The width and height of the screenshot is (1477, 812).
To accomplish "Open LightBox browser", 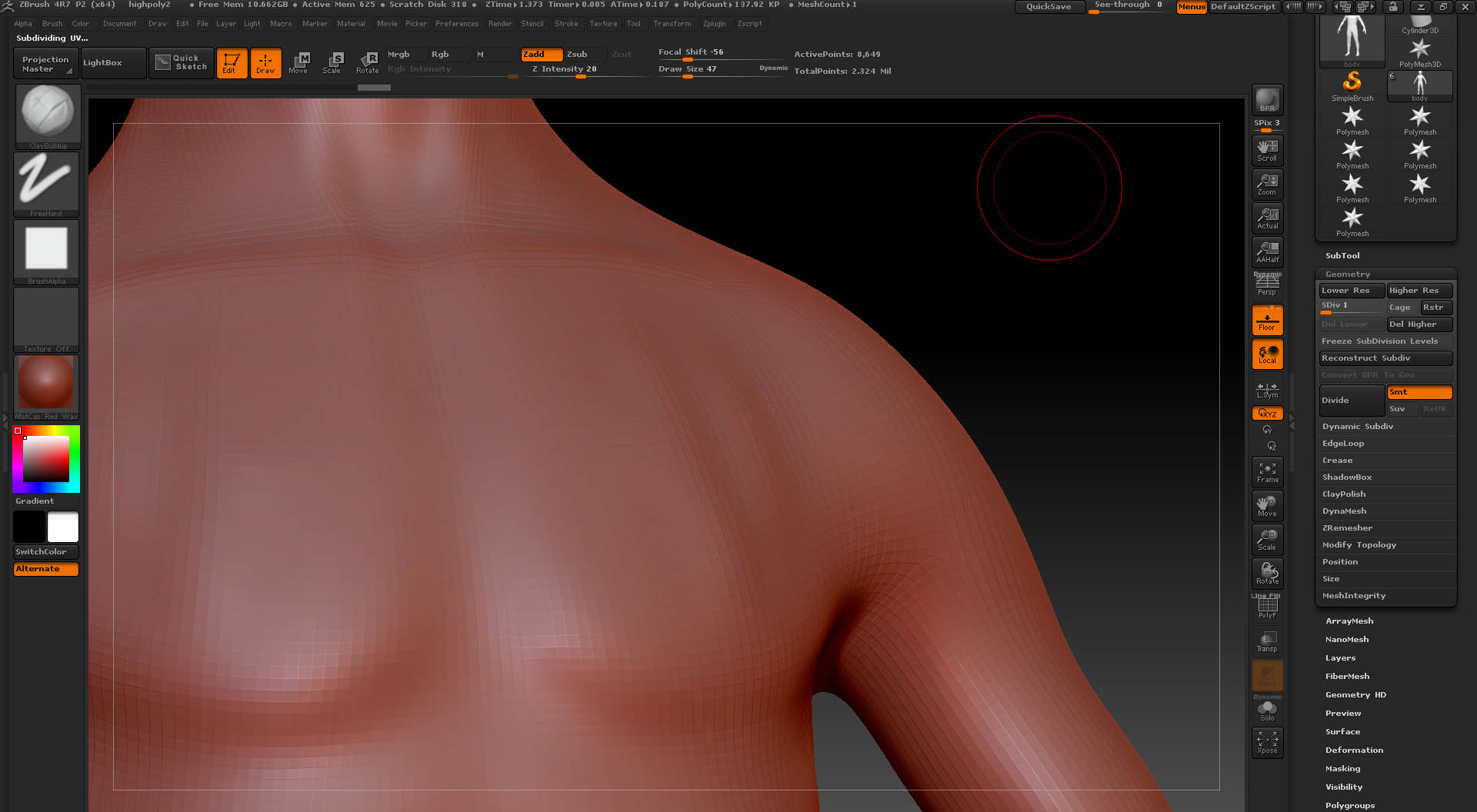I will coord(114,63).
